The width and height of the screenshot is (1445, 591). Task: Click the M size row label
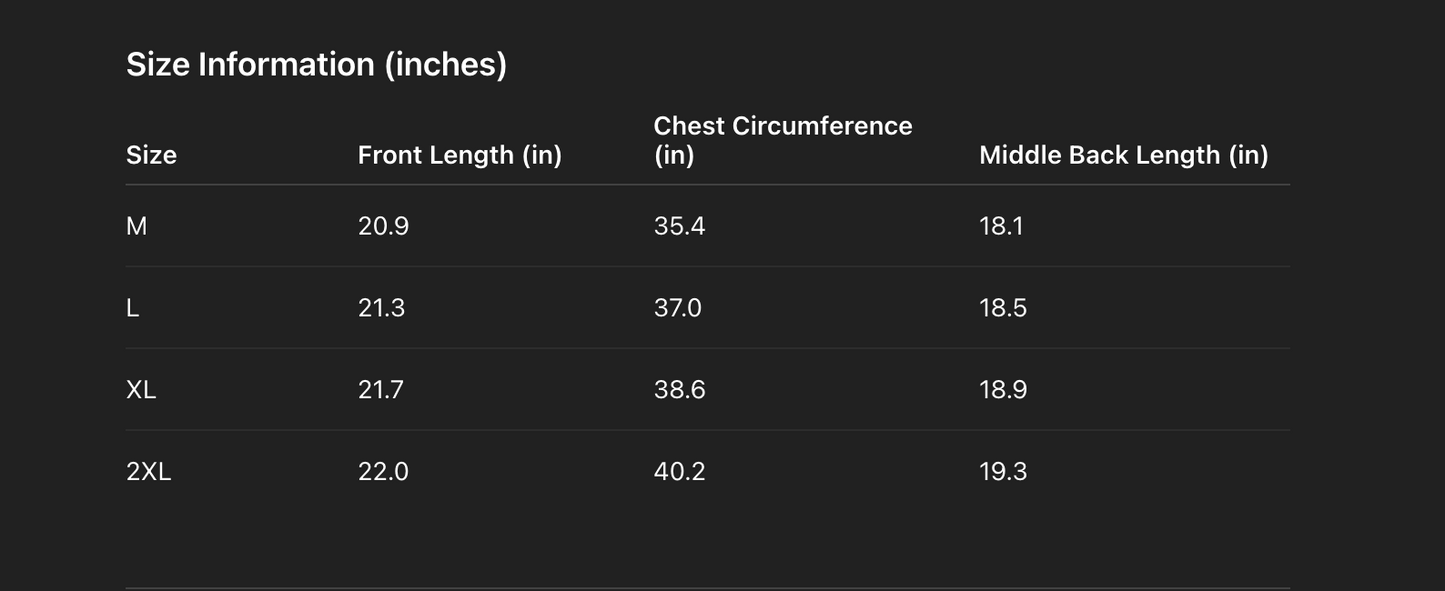pos(137,226)
